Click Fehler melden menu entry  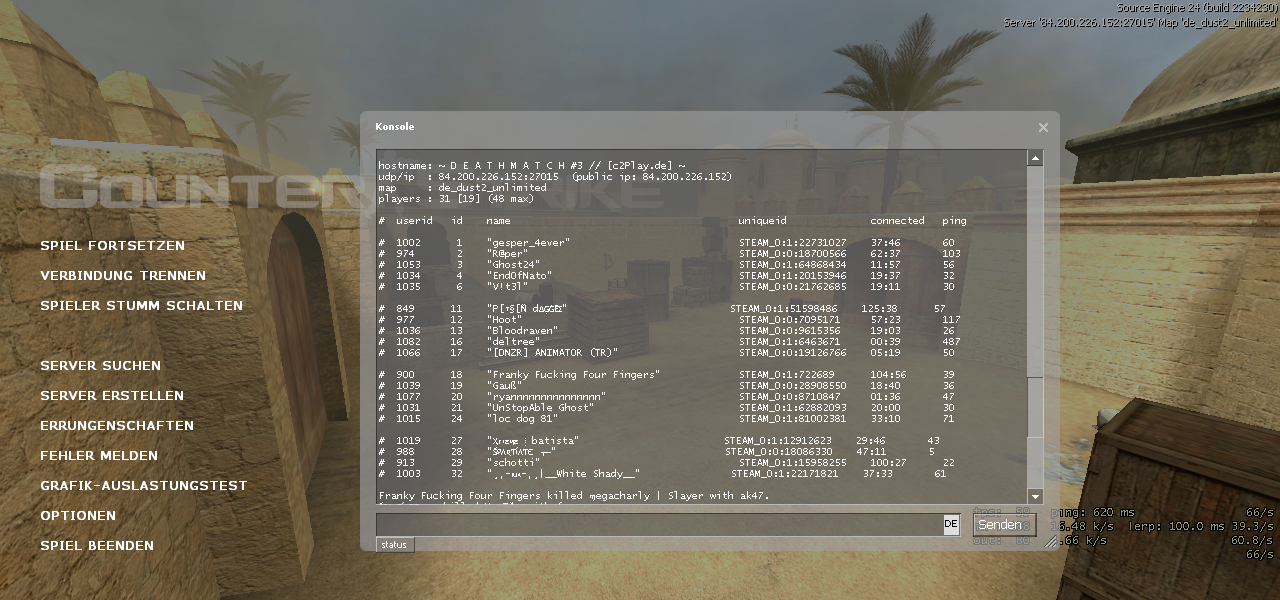[99, 456]
